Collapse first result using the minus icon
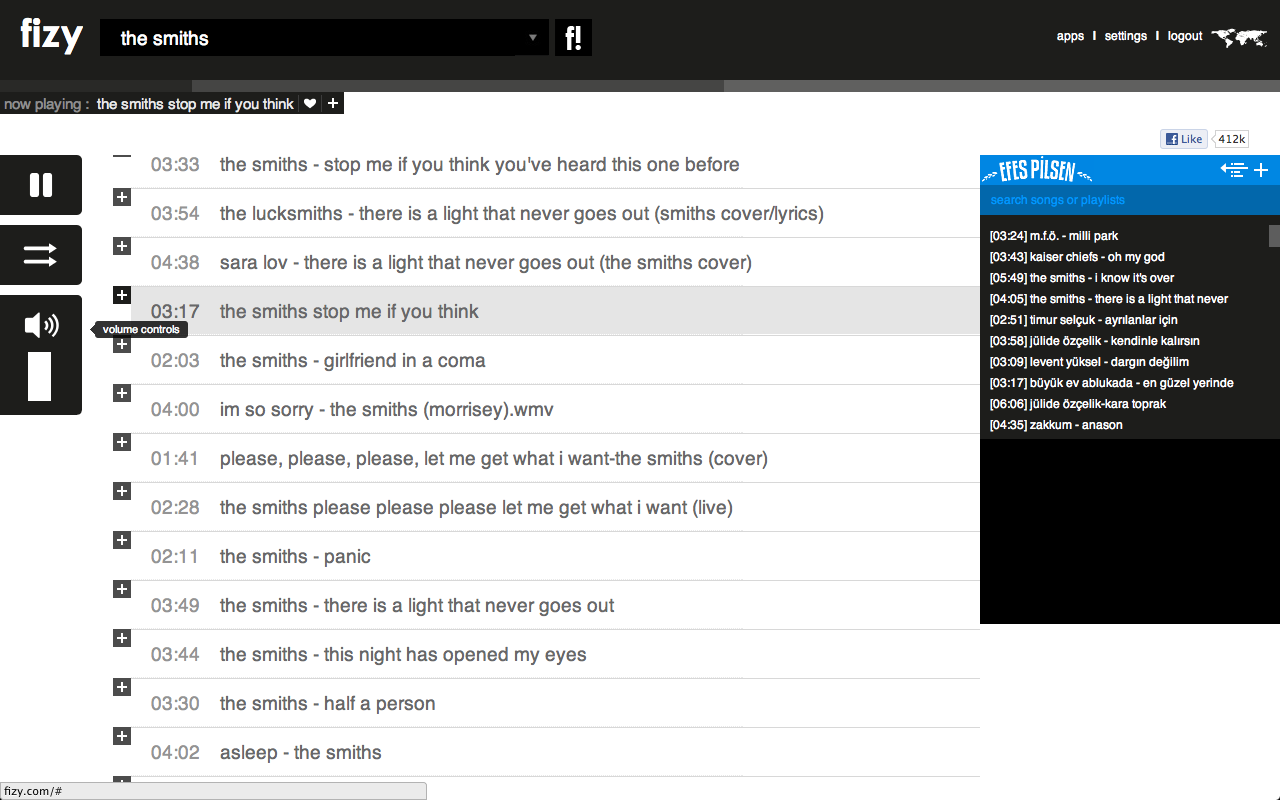 click(122, 156)
